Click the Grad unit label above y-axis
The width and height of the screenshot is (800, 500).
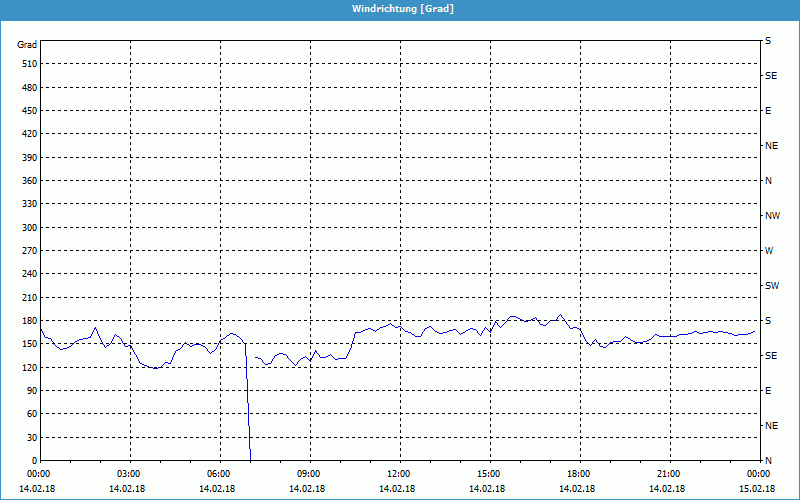pyautogui.click(x=27, y=45)
